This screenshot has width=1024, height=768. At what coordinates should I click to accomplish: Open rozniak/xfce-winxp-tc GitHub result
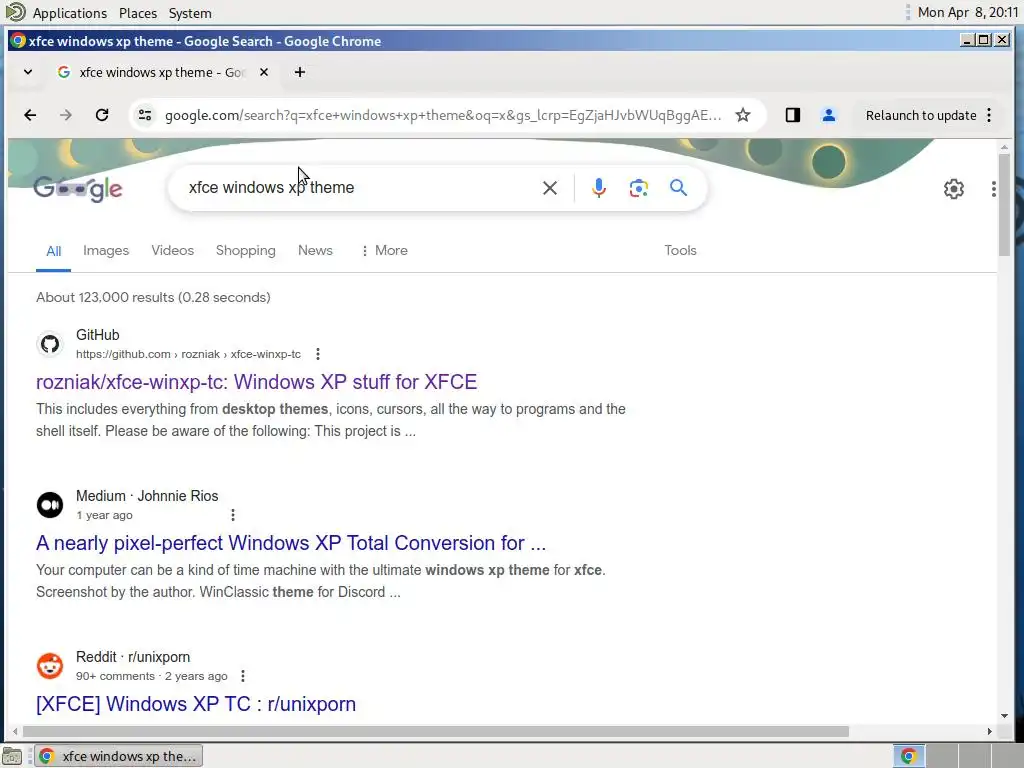pos(257,382)
